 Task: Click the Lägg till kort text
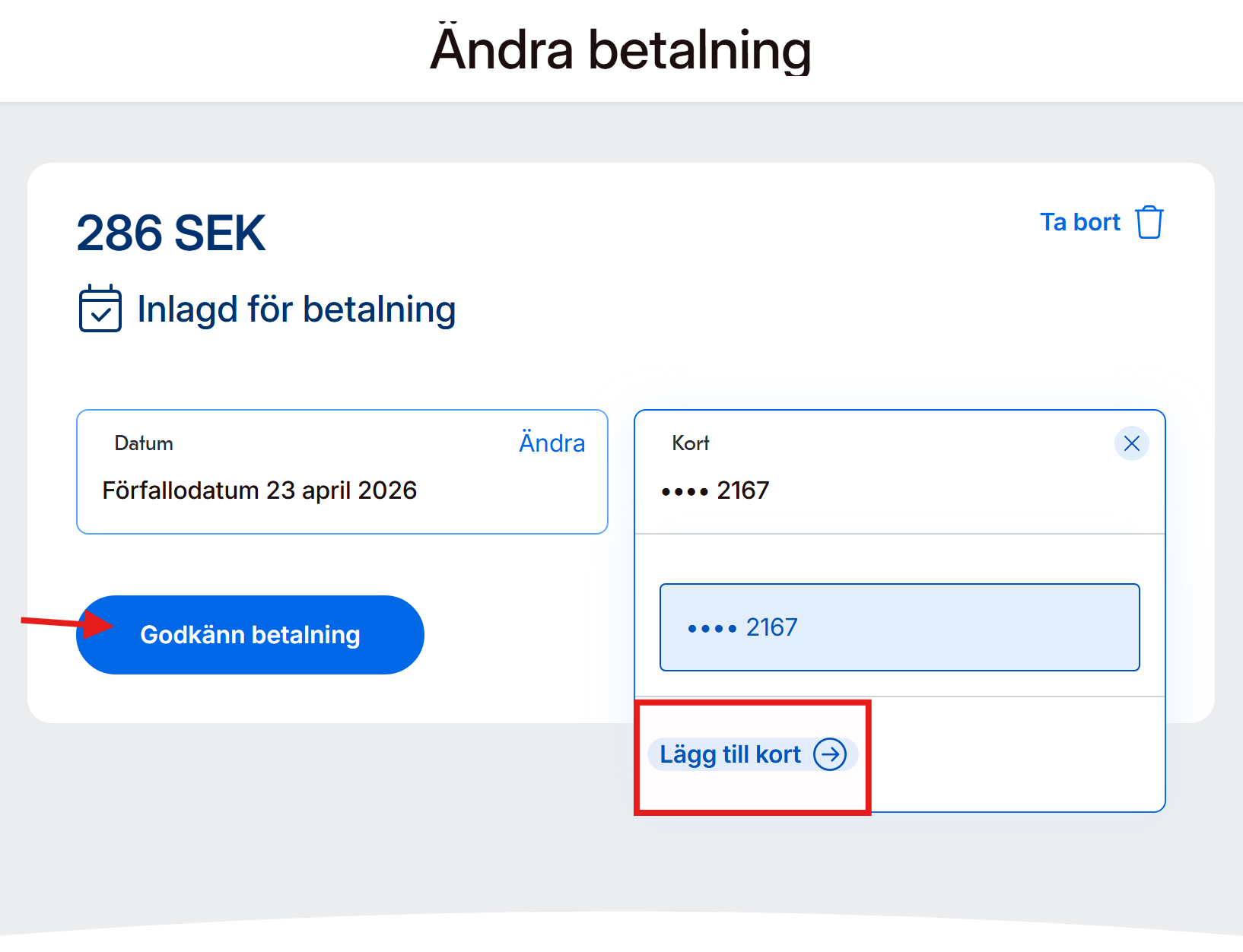[x=730, y=754]
